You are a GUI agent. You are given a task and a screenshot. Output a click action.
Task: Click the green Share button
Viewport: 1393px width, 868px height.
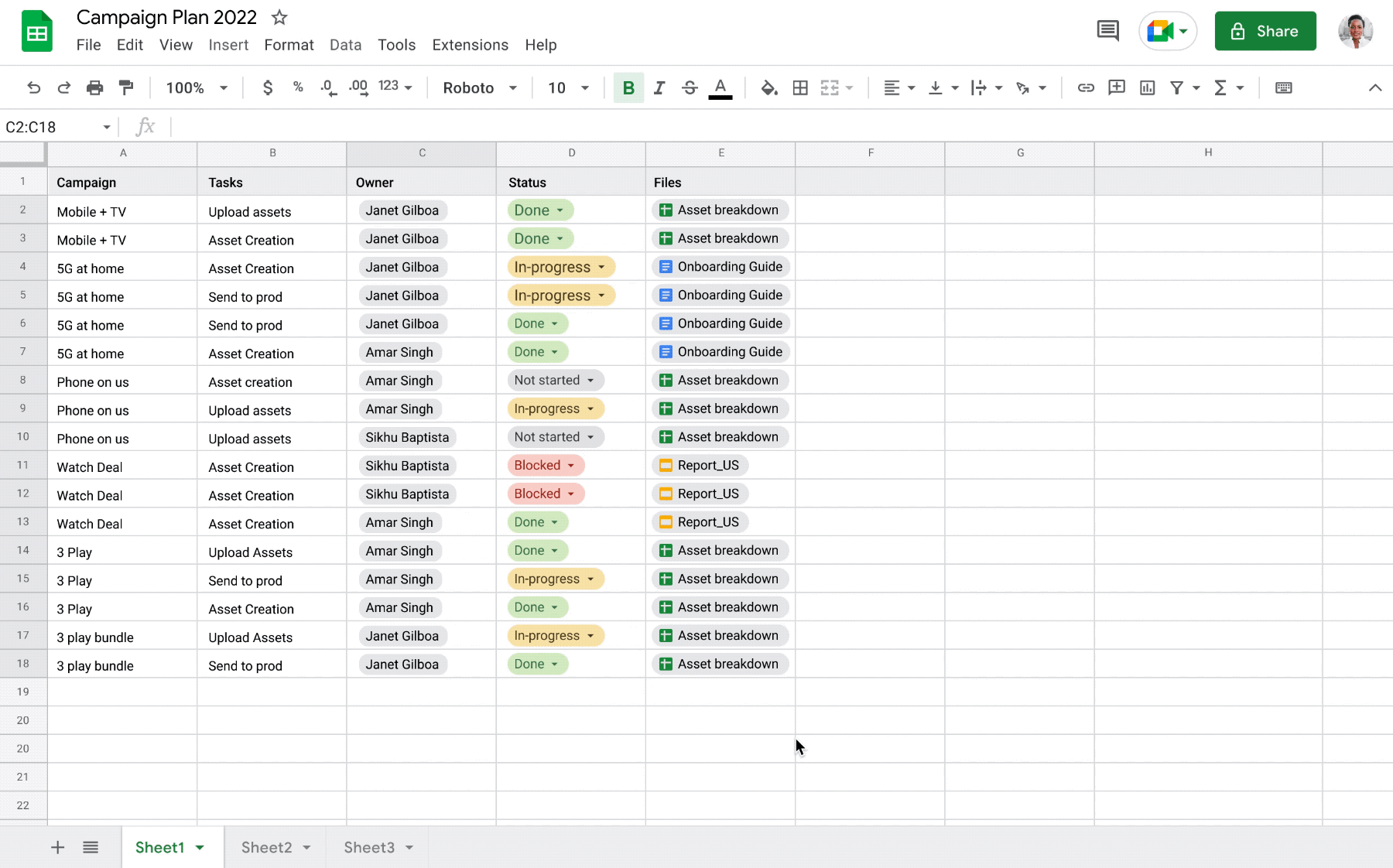(1265, 31)
